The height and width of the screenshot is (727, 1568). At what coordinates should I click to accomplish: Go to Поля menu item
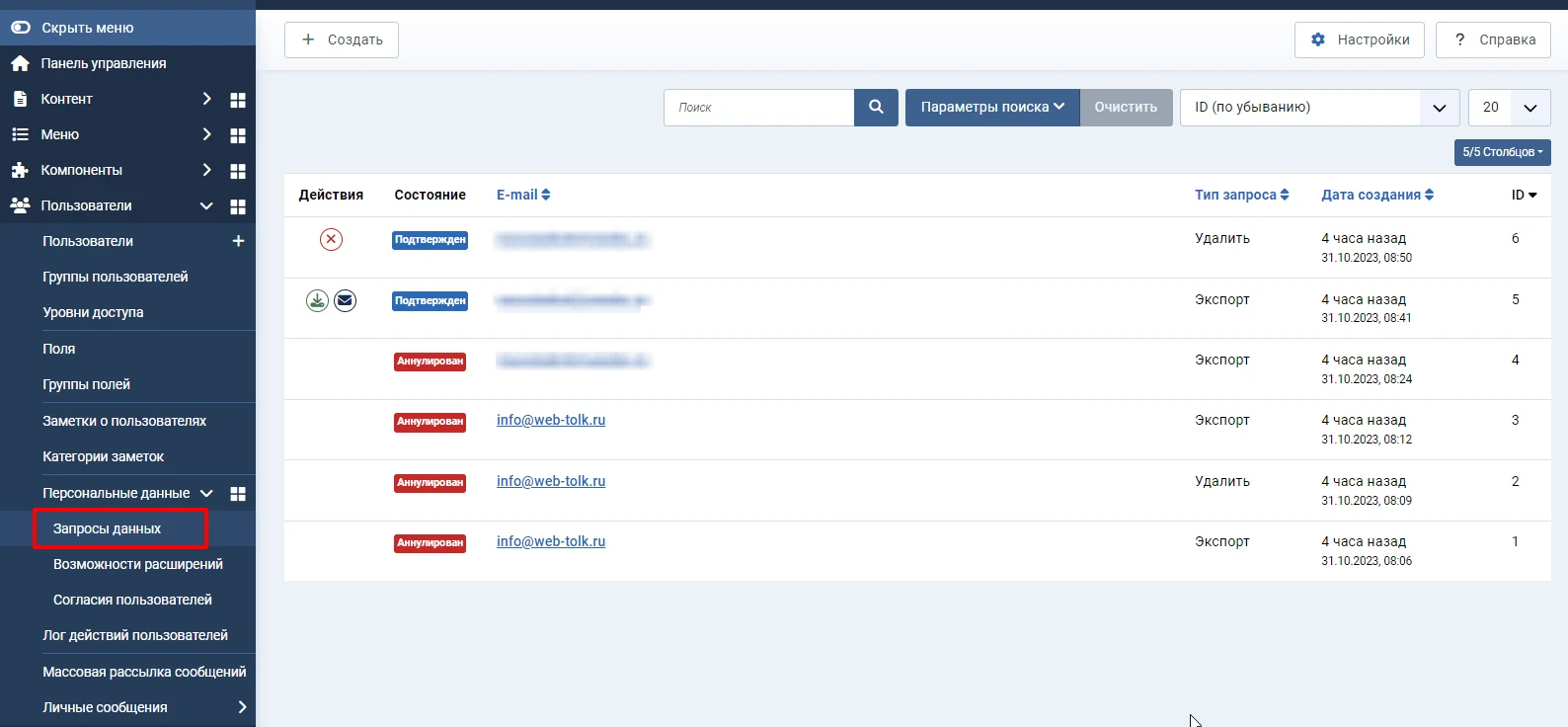click(58, 349)
